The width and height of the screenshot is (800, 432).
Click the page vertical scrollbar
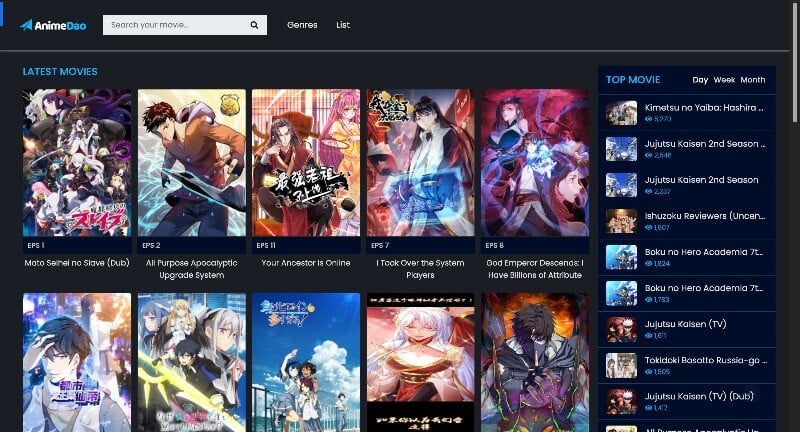pyautogui.click(x=794, y=61)
